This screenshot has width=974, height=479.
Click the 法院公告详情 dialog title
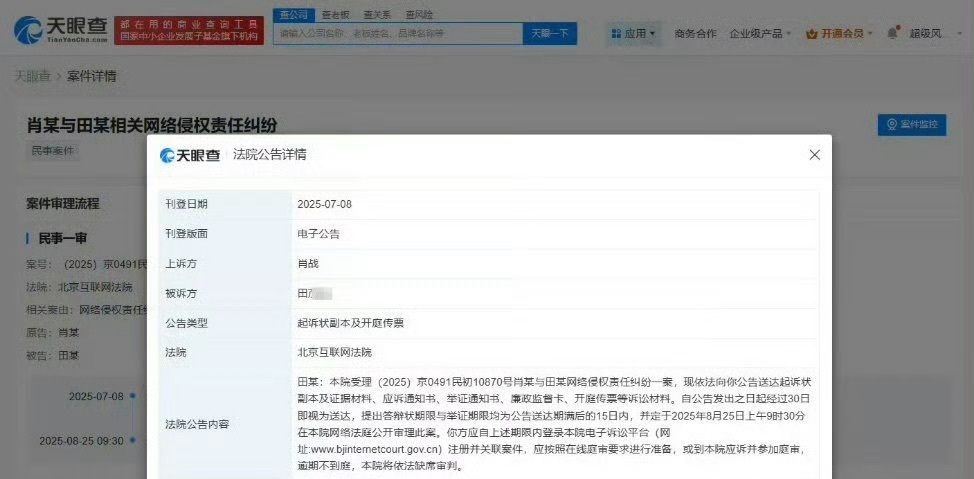tap(269, 155)
